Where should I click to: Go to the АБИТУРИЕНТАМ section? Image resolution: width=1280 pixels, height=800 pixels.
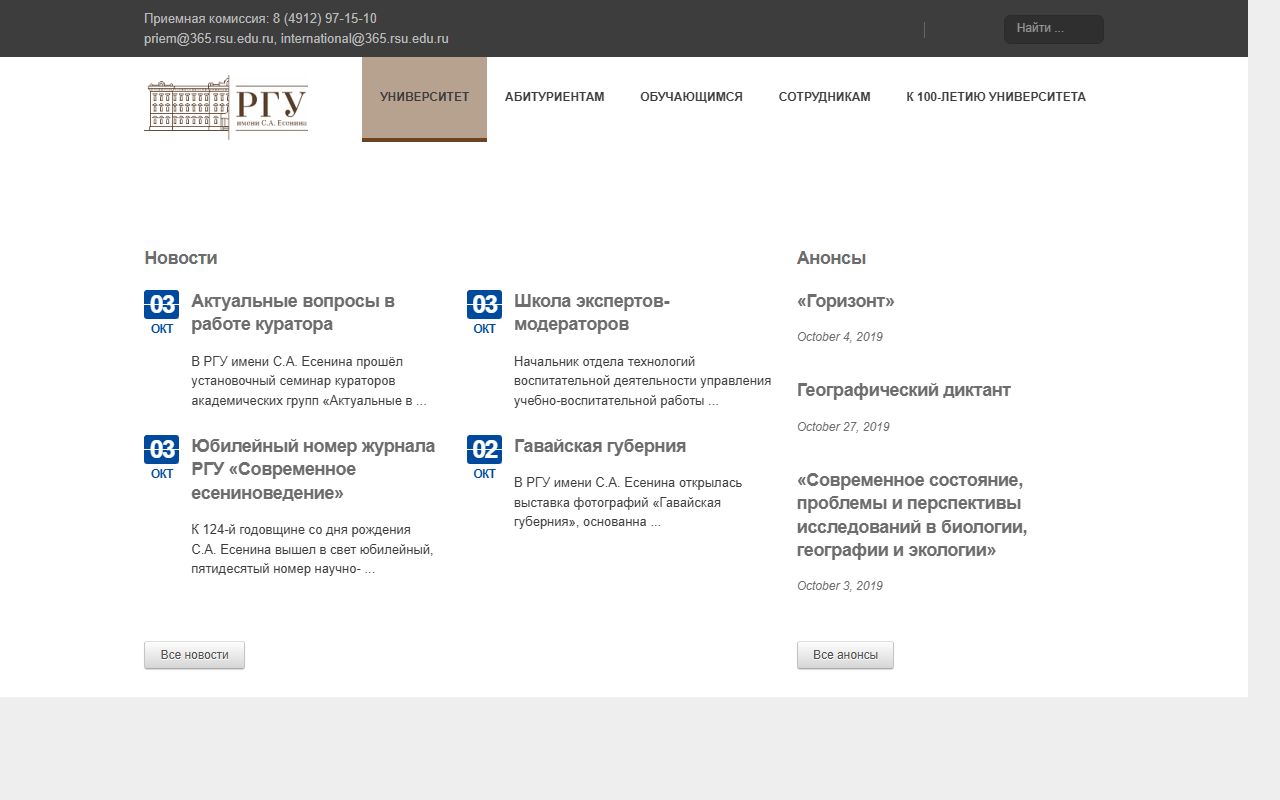tap(555, 98)
